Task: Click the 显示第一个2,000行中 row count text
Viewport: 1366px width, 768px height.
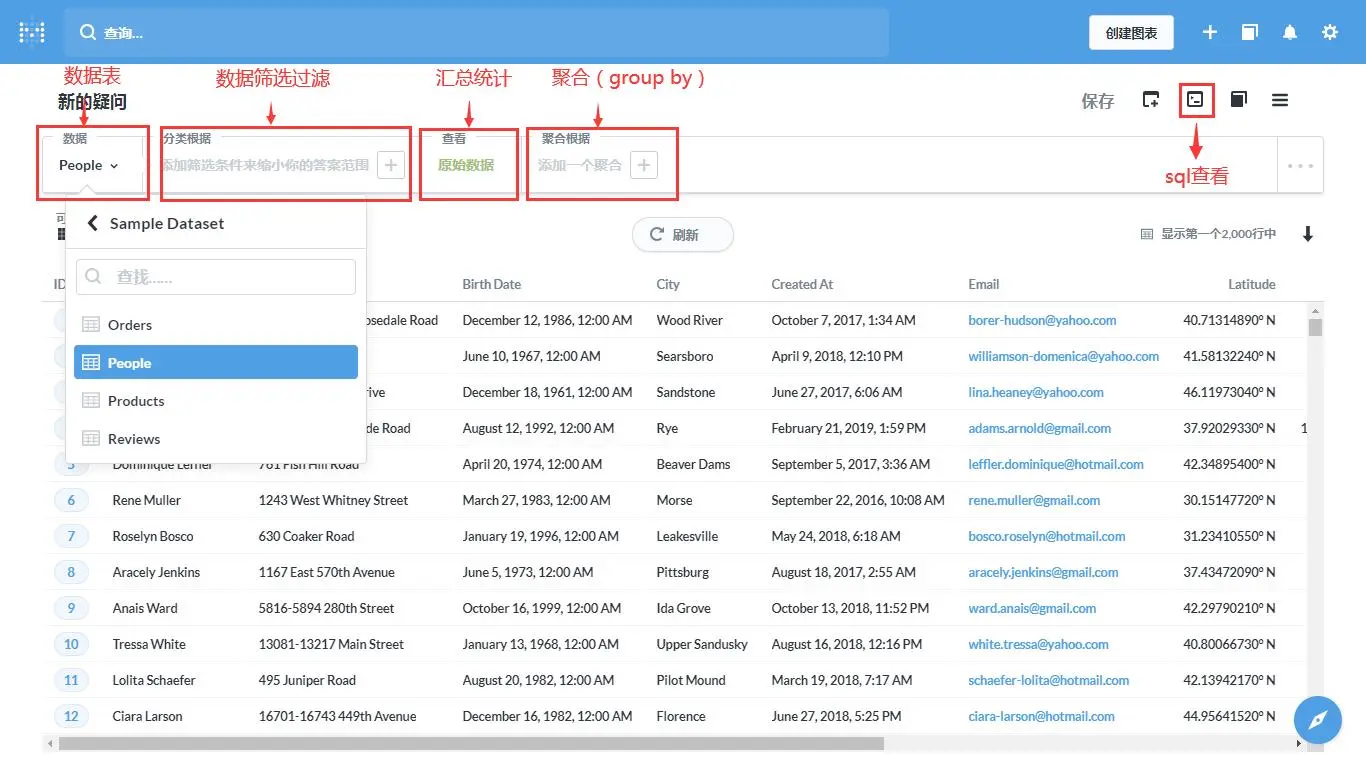Action: tap(1218, 234)
